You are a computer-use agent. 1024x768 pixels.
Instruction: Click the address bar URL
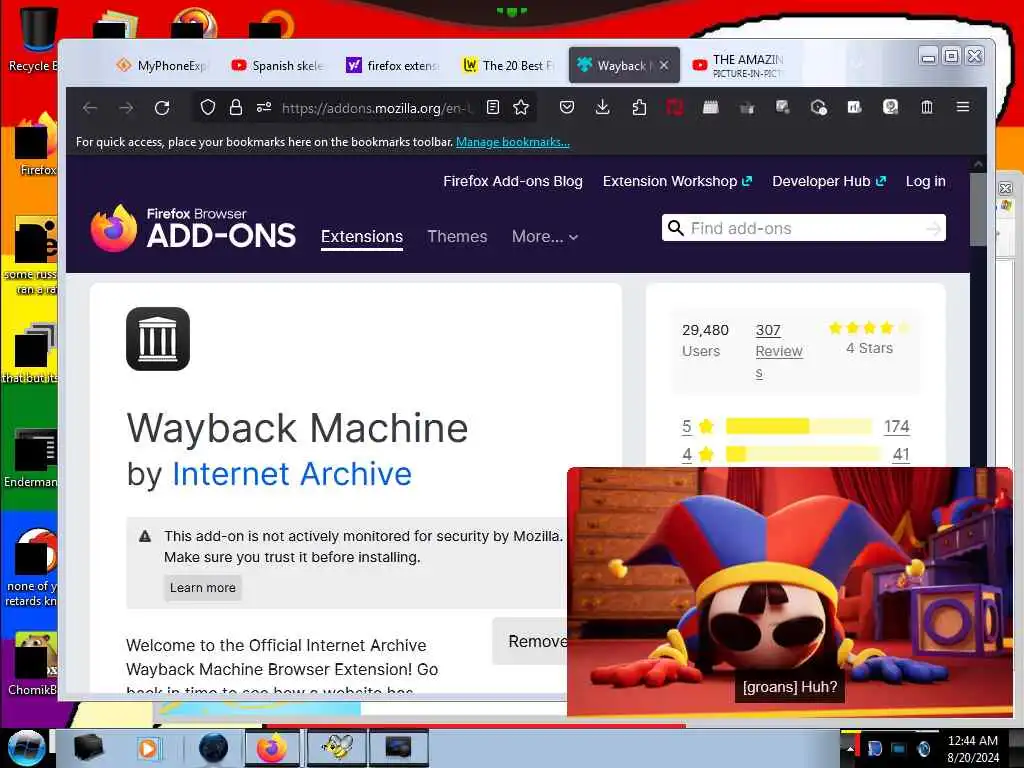pos(377,108)
